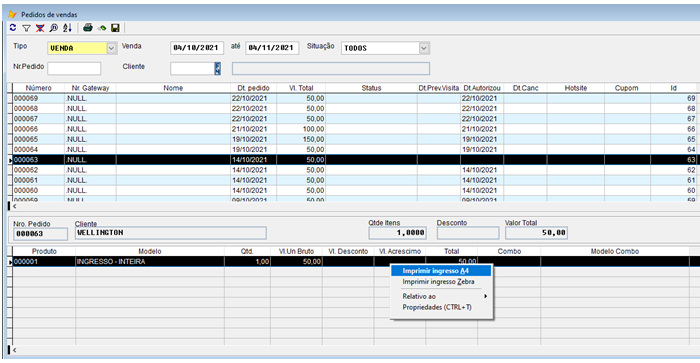This screenshot has width=700, height=363.
Task: Select order row 000066
Action: click(x=353, y=129)
